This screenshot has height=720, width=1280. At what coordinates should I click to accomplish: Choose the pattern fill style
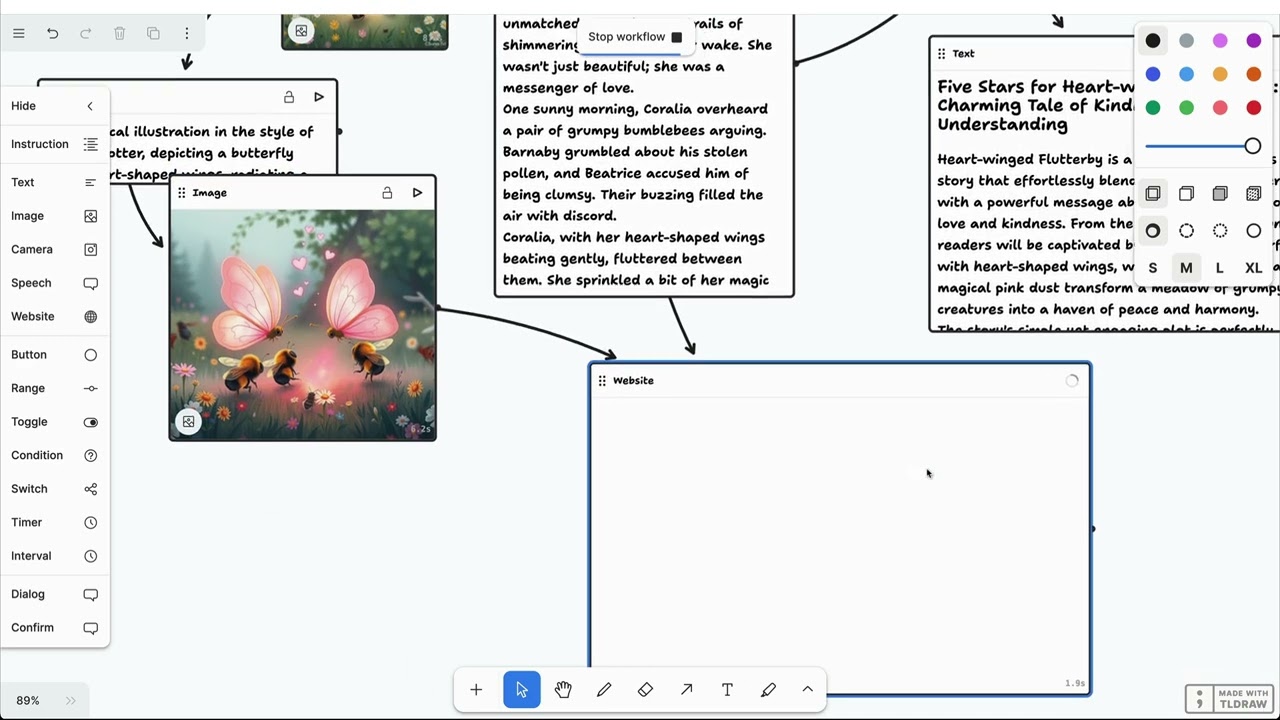[1253, 194]
